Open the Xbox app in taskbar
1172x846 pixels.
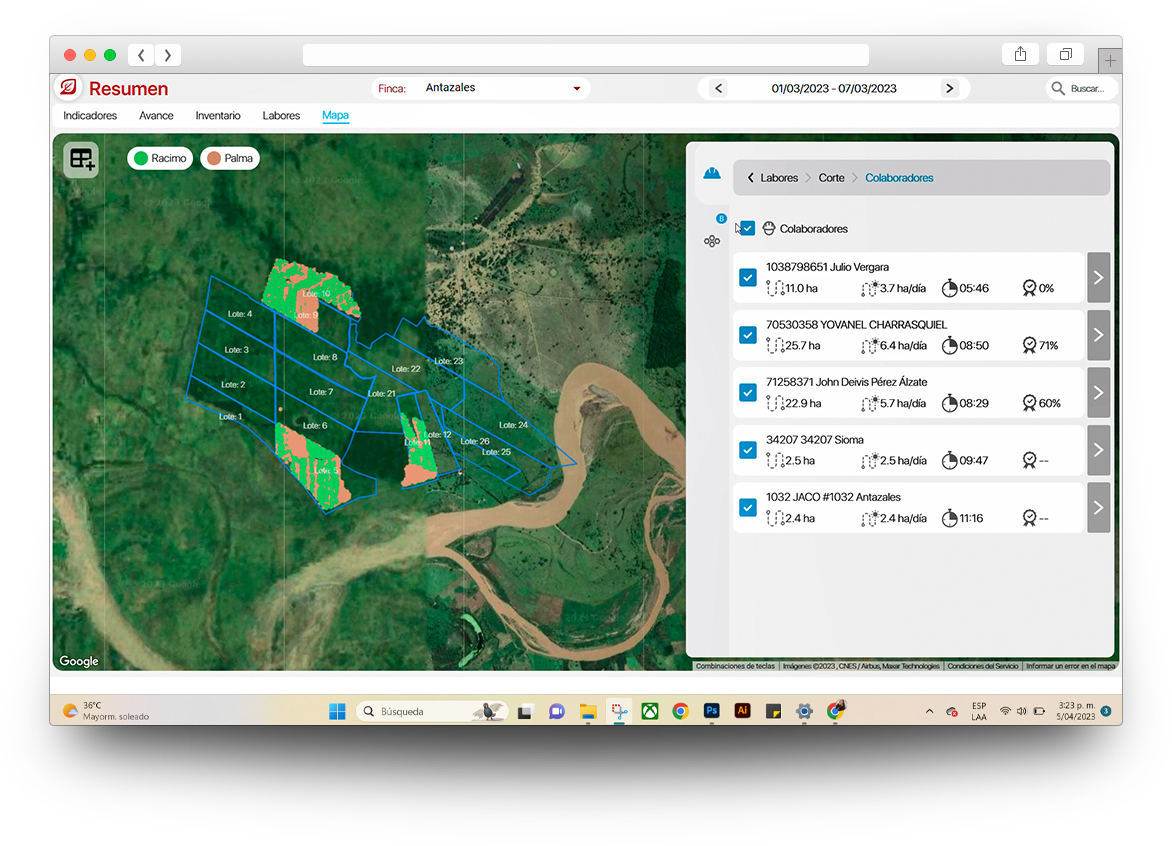click(x=649, y=711)
